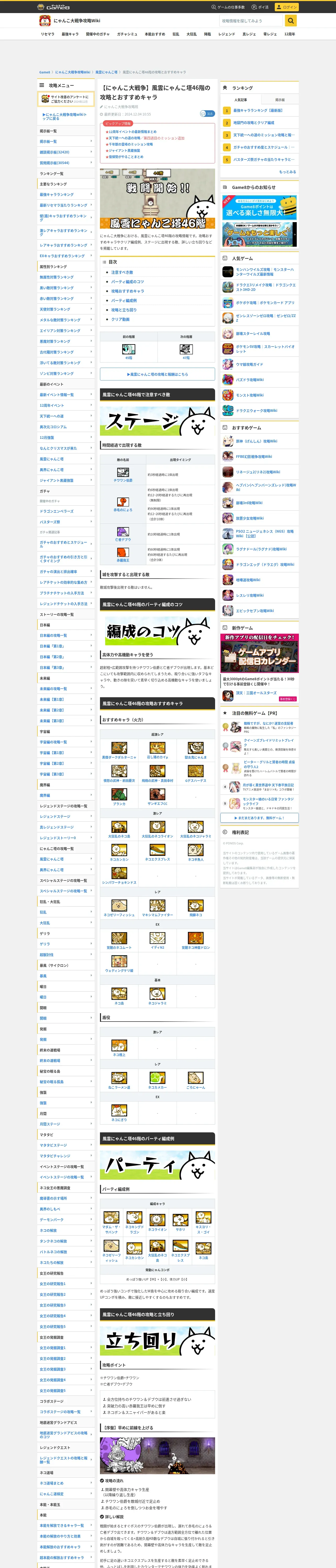Open the ザンギエフCC character icon
This screenshot has width=336, height=1568.
(157, 794)
